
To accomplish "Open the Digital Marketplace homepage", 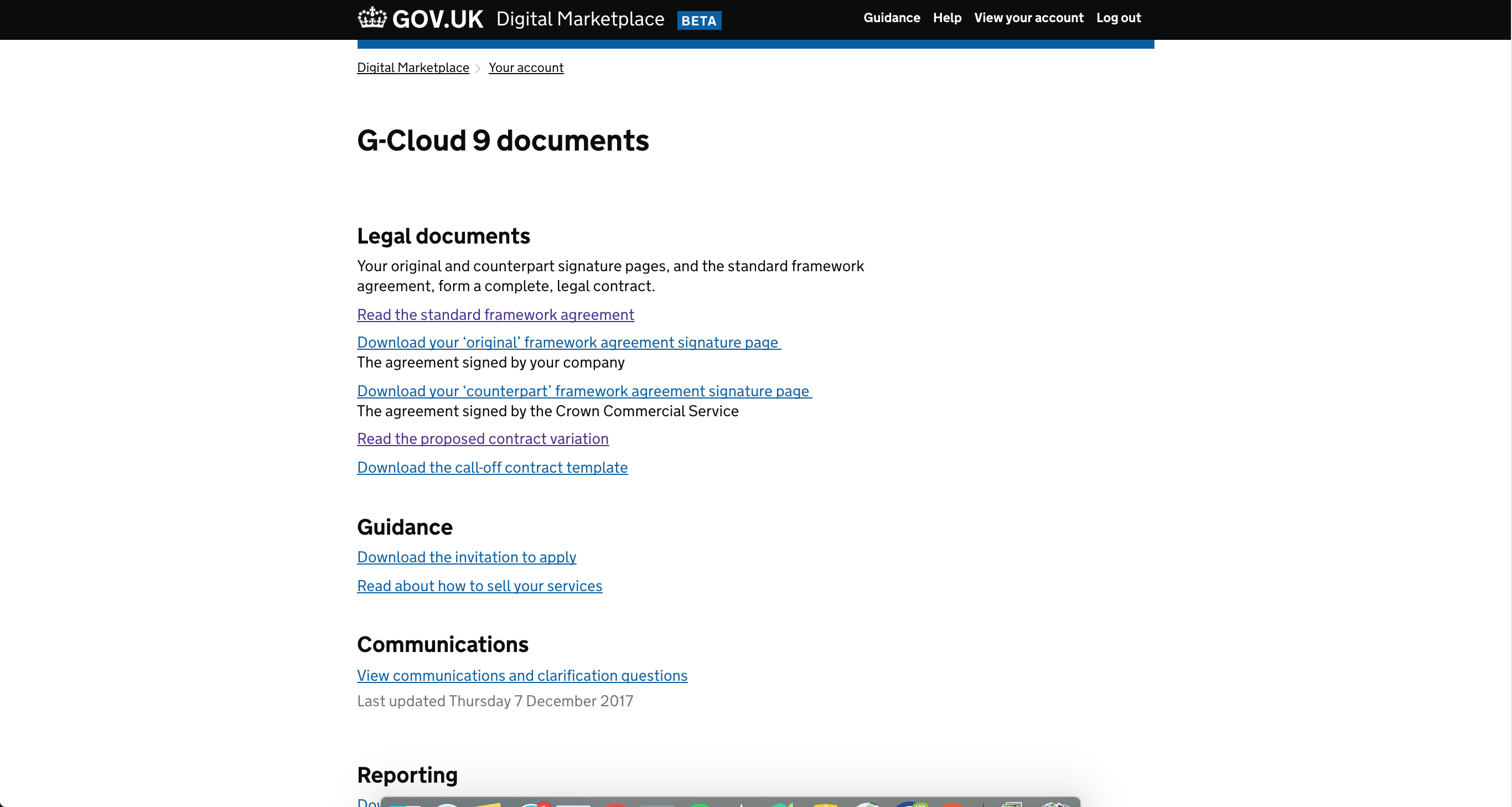I will click(413, 68).
